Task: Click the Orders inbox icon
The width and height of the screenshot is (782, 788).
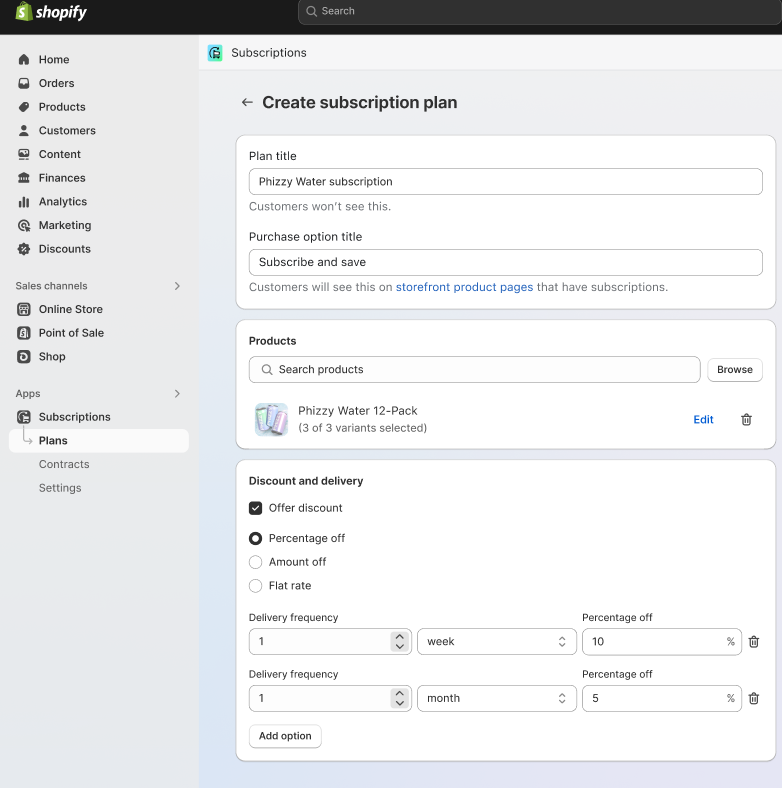Action: [x=24, y=83]
